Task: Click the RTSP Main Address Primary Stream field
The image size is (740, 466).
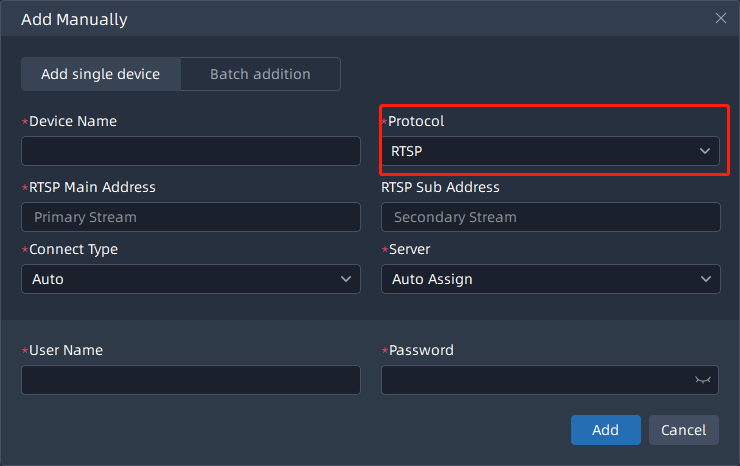Action: pyautogui.click(x=190, y=217)
